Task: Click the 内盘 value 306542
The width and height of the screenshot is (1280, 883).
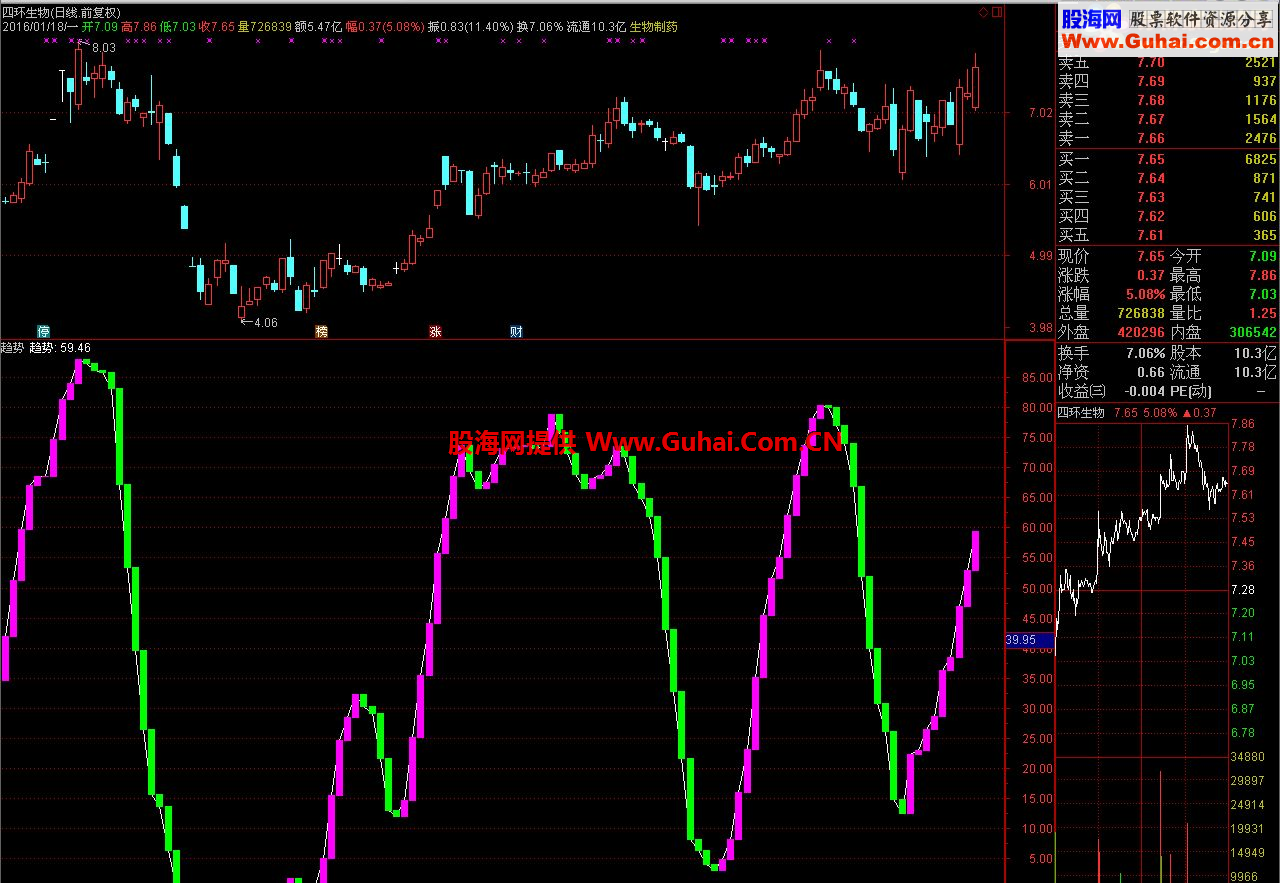Action: point(1251,332)
